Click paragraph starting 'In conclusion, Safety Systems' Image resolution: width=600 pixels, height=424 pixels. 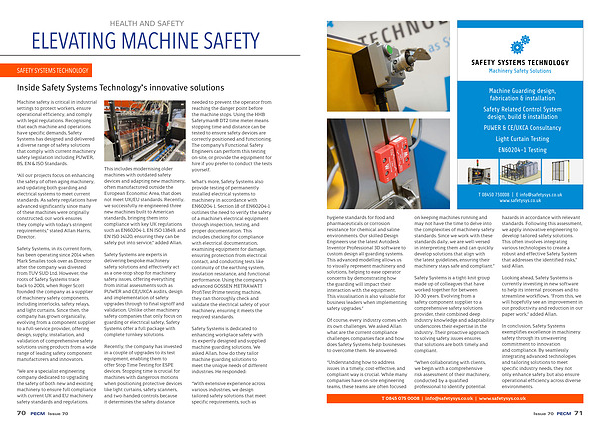click(x=542, y=356)
